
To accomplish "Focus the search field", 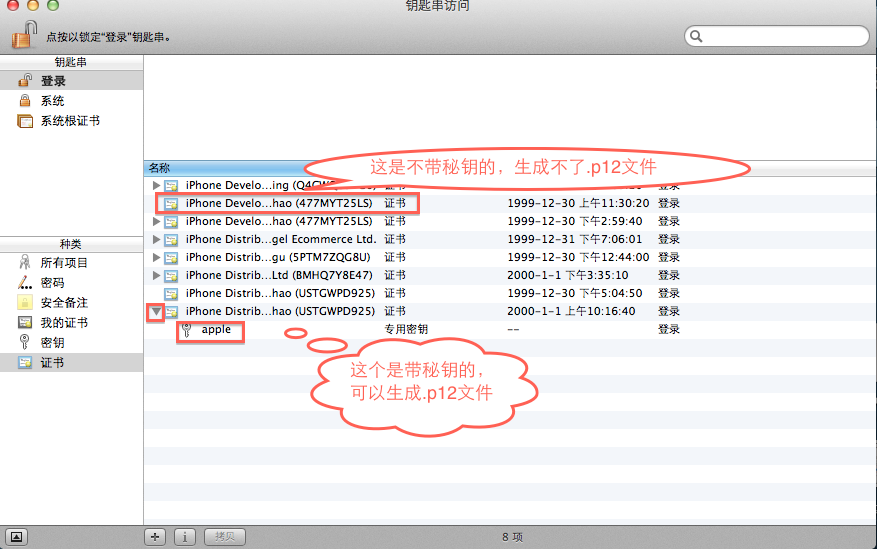I will [x=776, y=36].
